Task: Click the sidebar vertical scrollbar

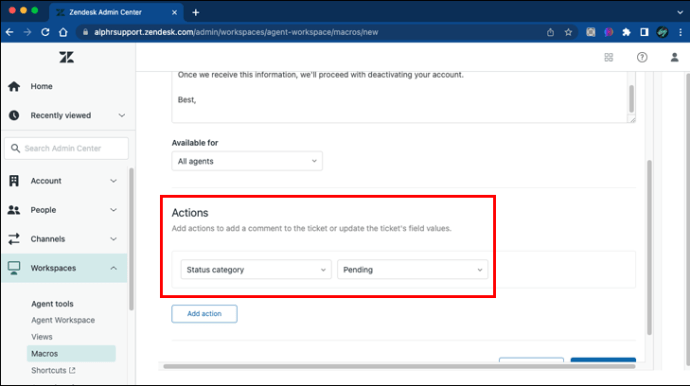Action: tap(131, 239)
